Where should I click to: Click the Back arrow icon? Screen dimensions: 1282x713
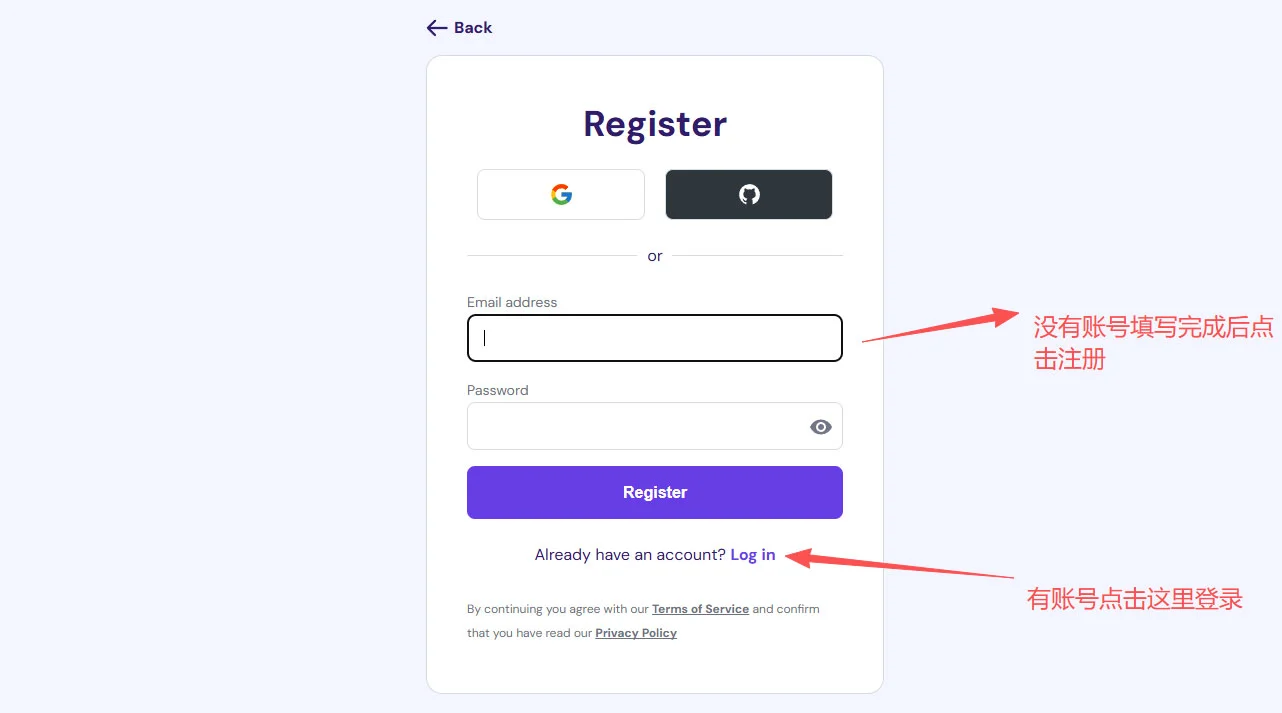coord(436,28)
